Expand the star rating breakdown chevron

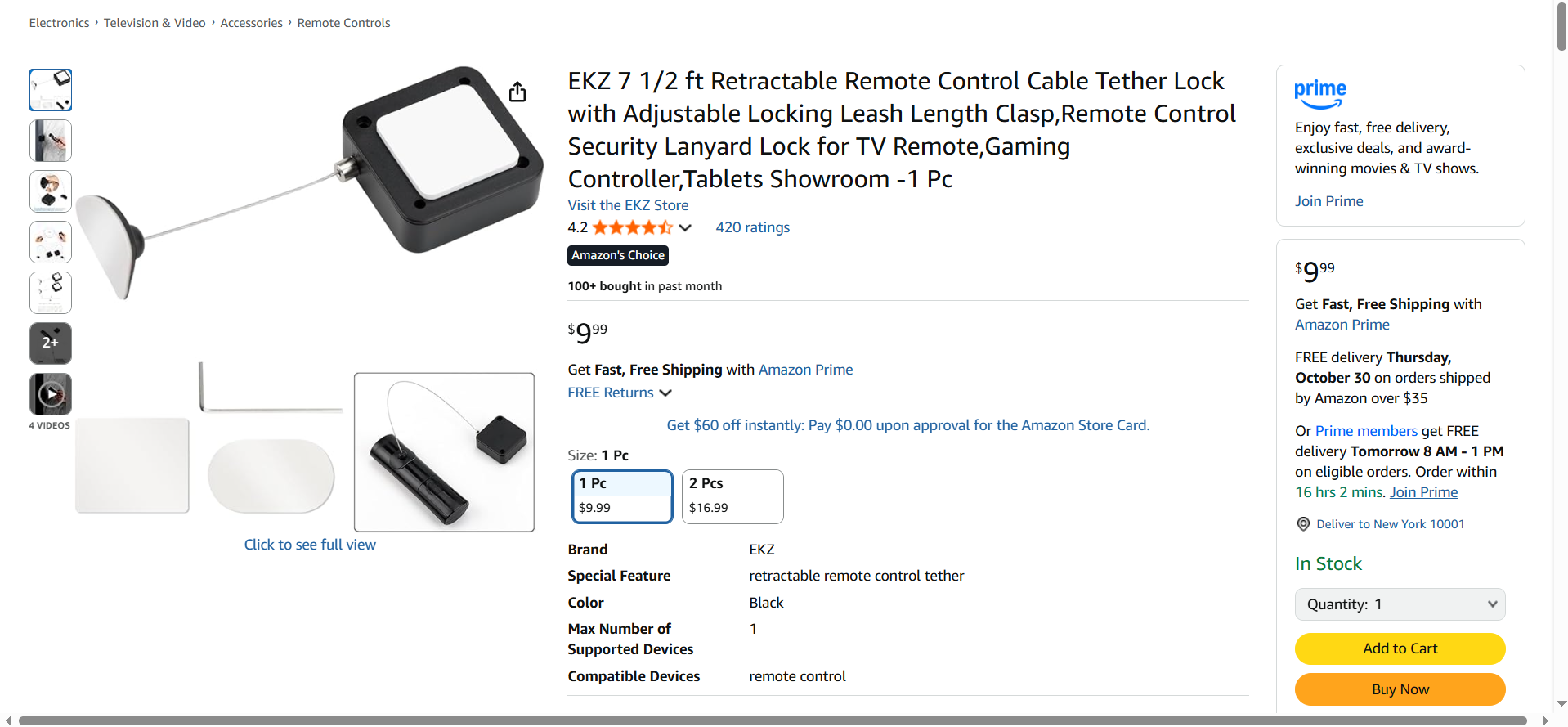pos(685,228)
